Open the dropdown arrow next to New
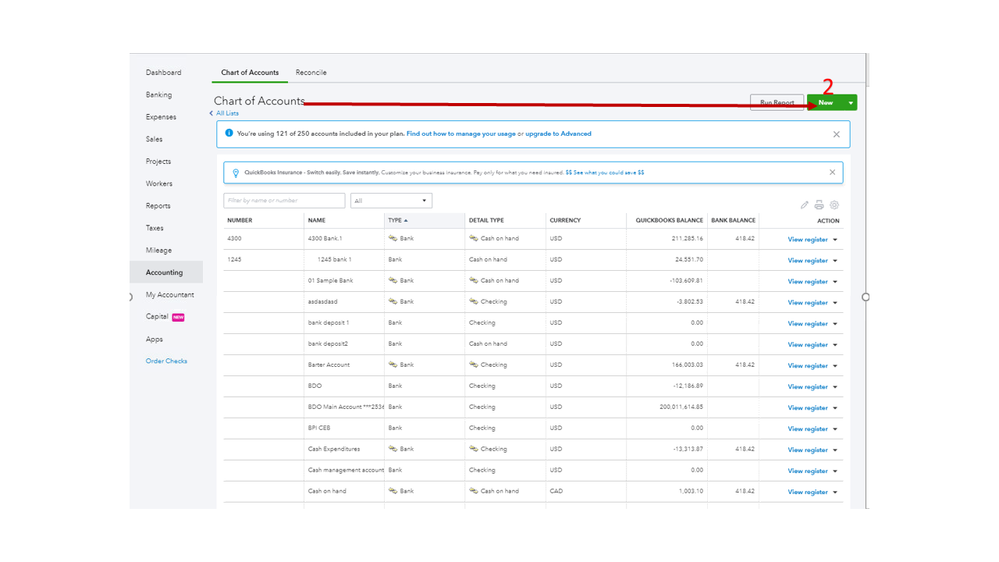 tap(851, 102)
